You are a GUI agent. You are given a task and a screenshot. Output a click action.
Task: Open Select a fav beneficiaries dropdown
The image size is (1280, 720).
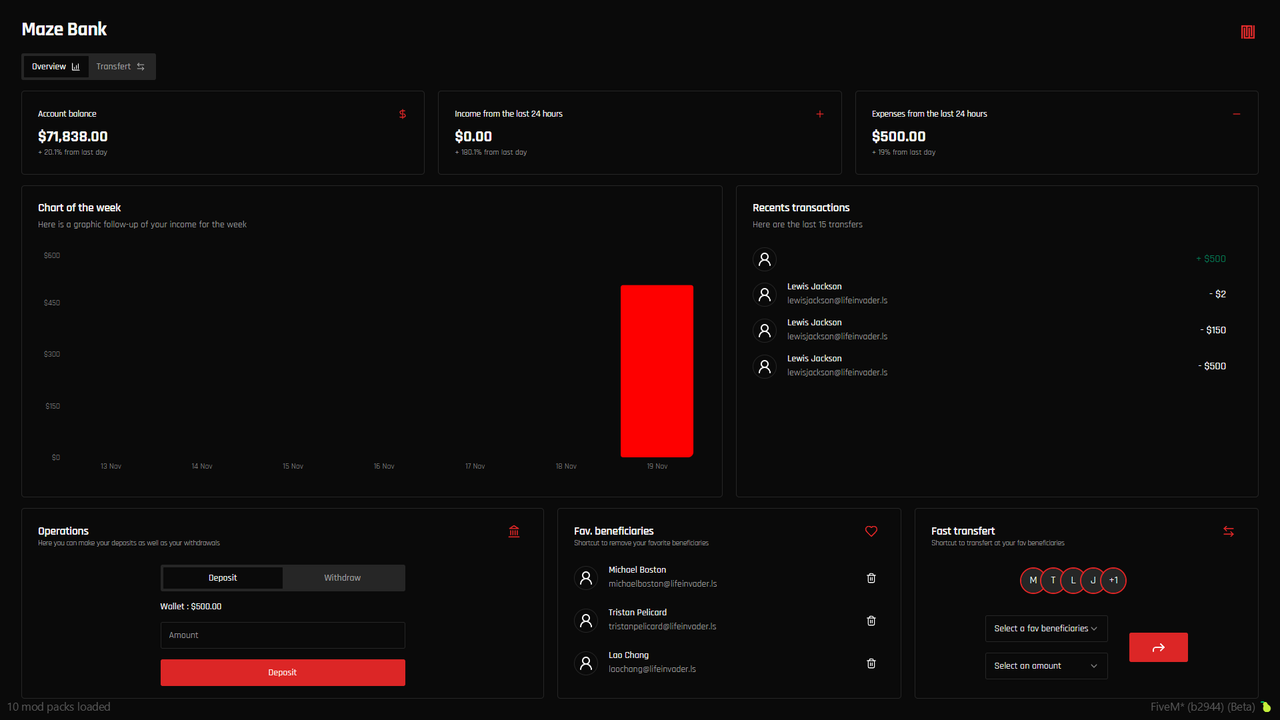pyautogui.click(x=1046, y=628)
